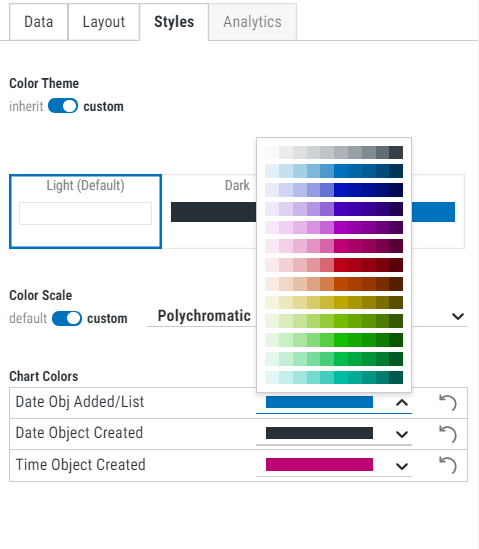Viewport: 479px width, 549px height.
Task: Collapse the Date Obj Added/List color picker
Action: (x=402, y=403)
